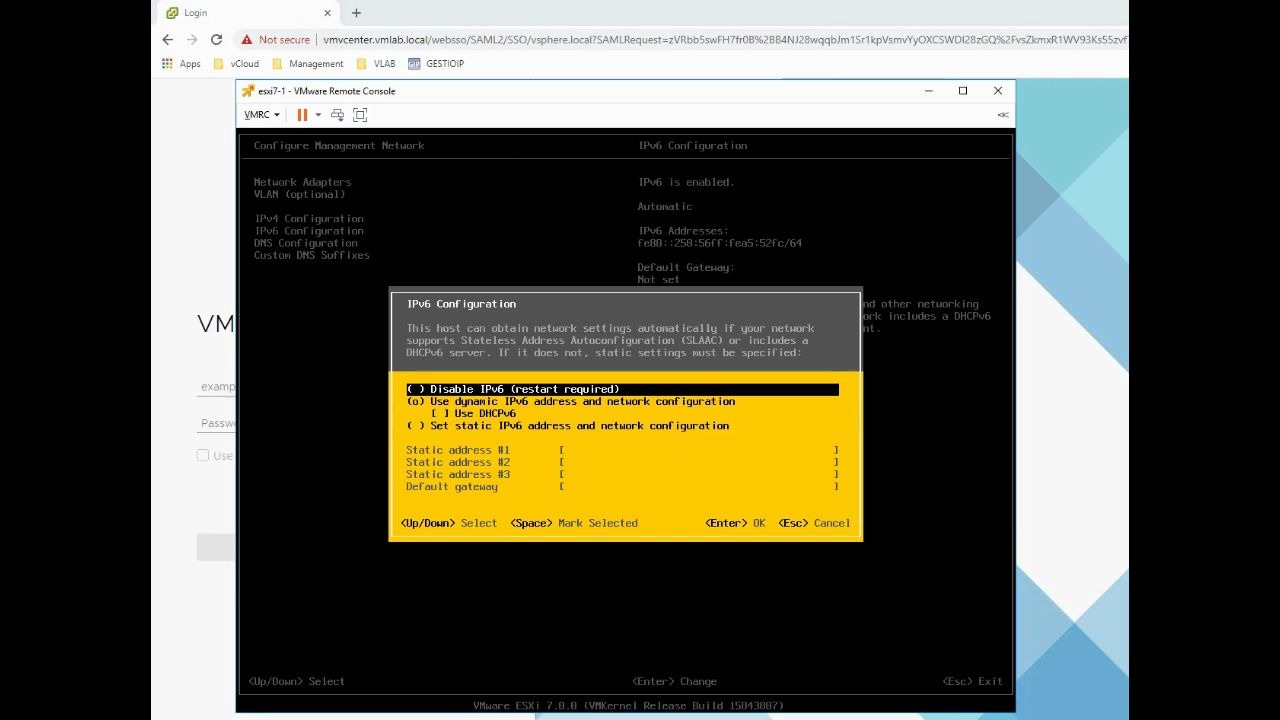
Task: Tick the login page checkbox behind console
Action: click(203, 455)
